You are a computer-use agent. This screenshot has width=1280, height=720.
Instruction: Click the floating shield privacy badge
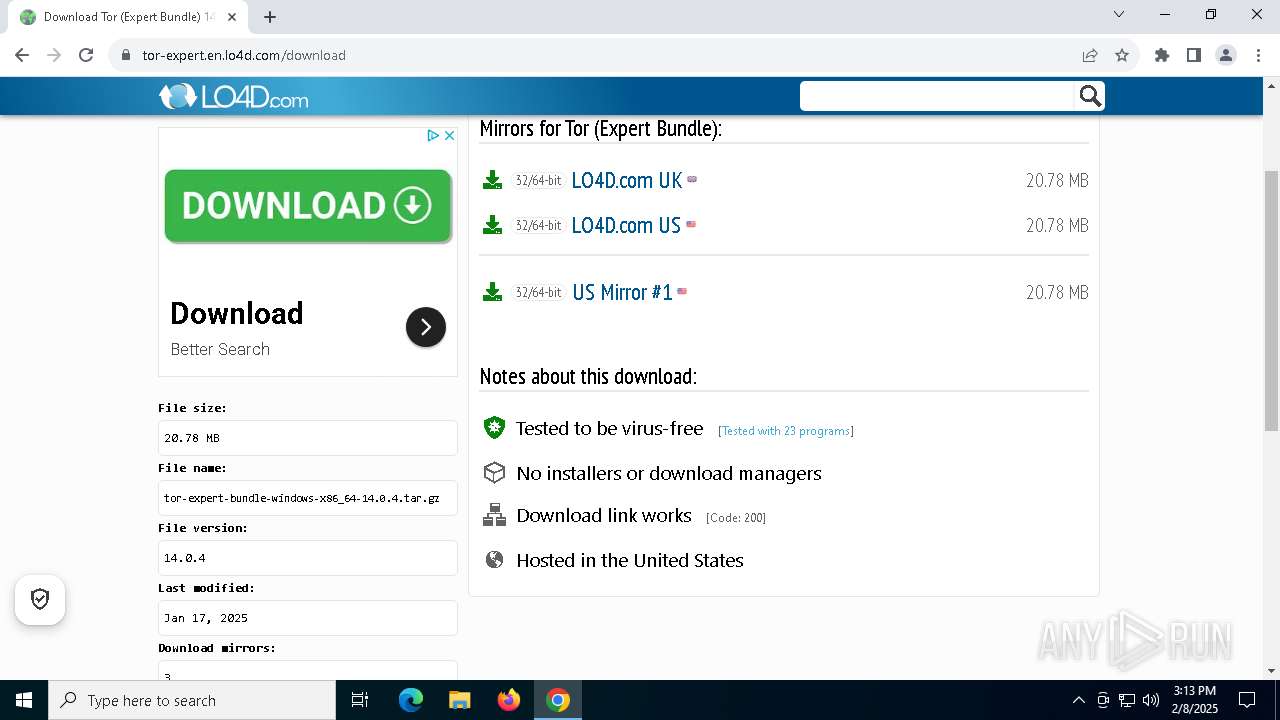[x=40, y=599]
